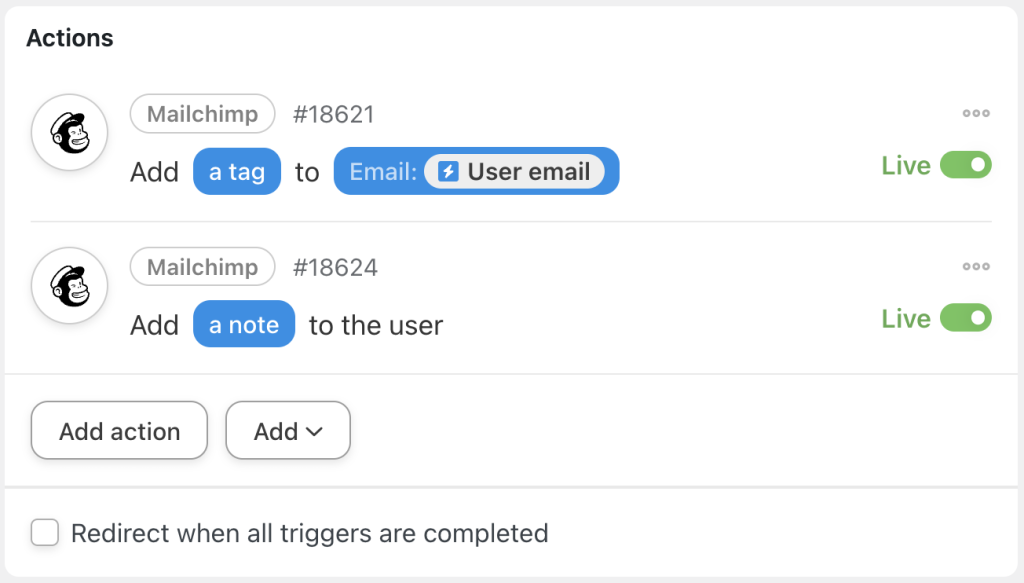
Task: Open the Add dropdown menu
Action: pyautogui.click(x=288, y=430)
